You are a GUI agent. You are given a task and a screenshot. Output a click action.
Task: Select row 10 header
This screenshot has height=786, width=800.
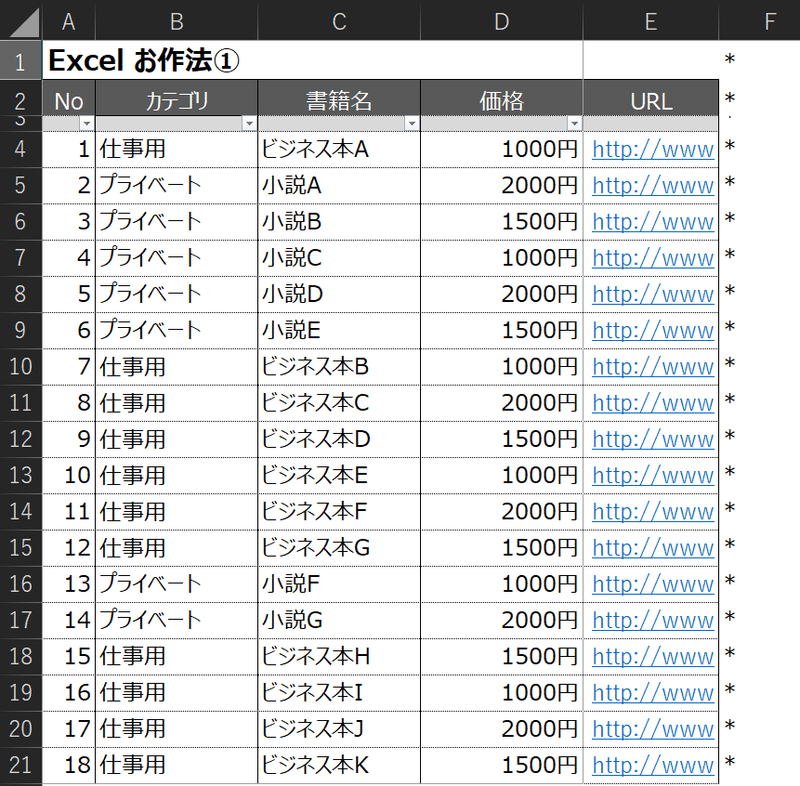pyautogui.click(x=20, y=367)
